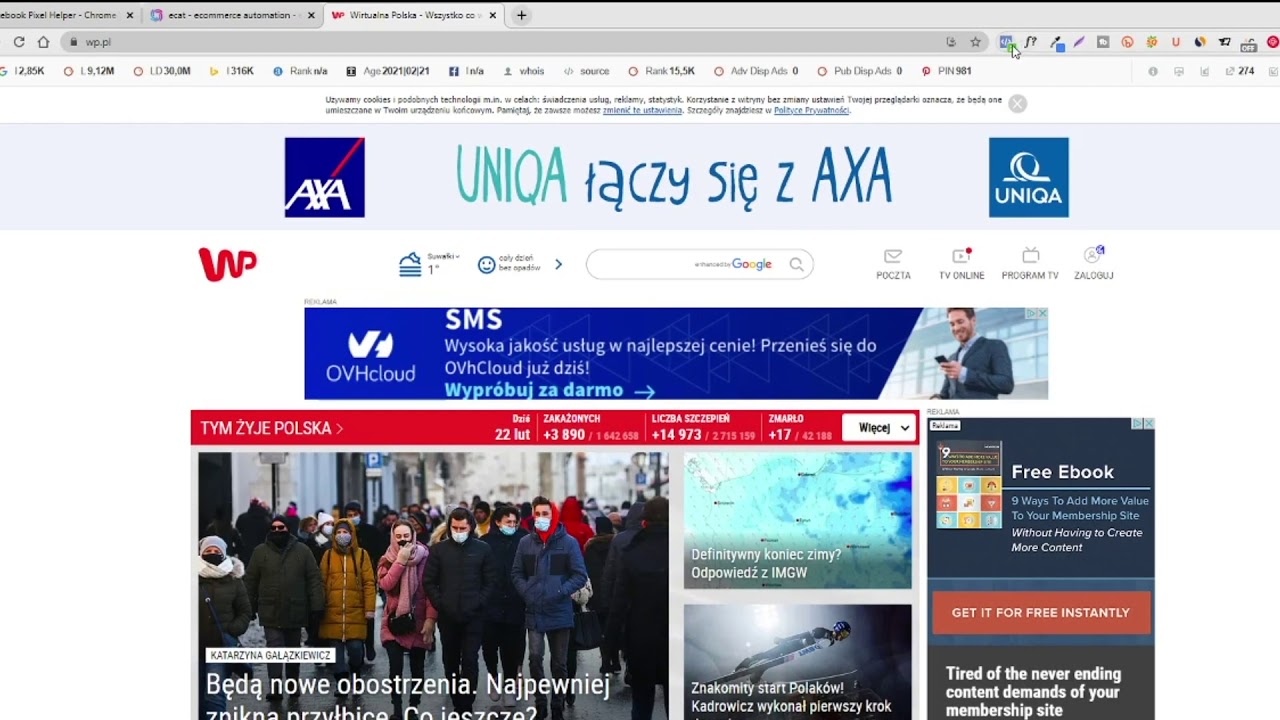This screenshot has height=720, width=1280.
Task: Select the Wirtualna Polska tab
Action: (413, 15)
